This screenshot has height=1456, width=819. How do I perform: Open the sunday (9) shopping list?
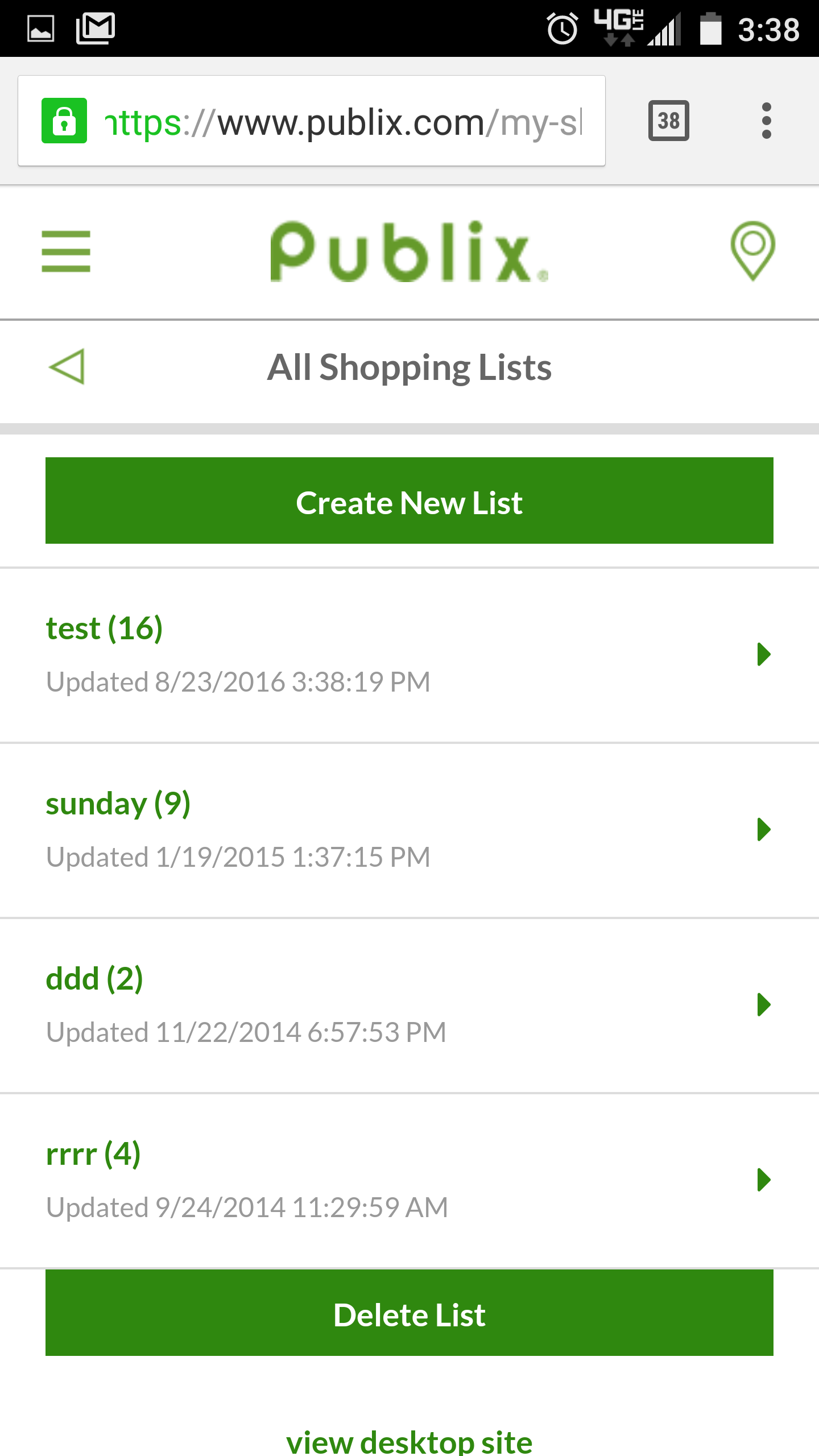(118, 804)
